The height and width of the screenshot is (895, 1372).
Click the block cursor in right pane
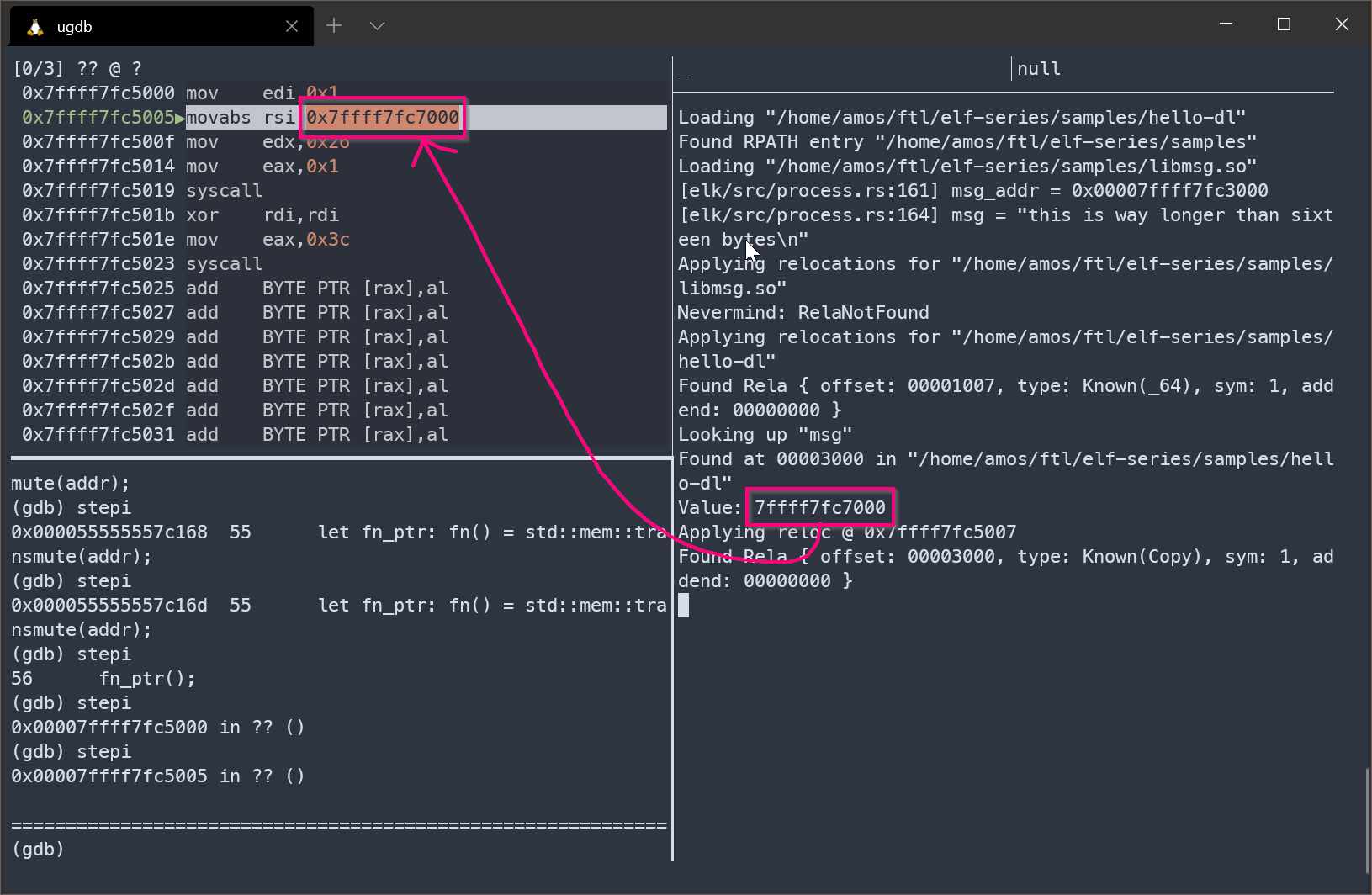coord(684,605)
